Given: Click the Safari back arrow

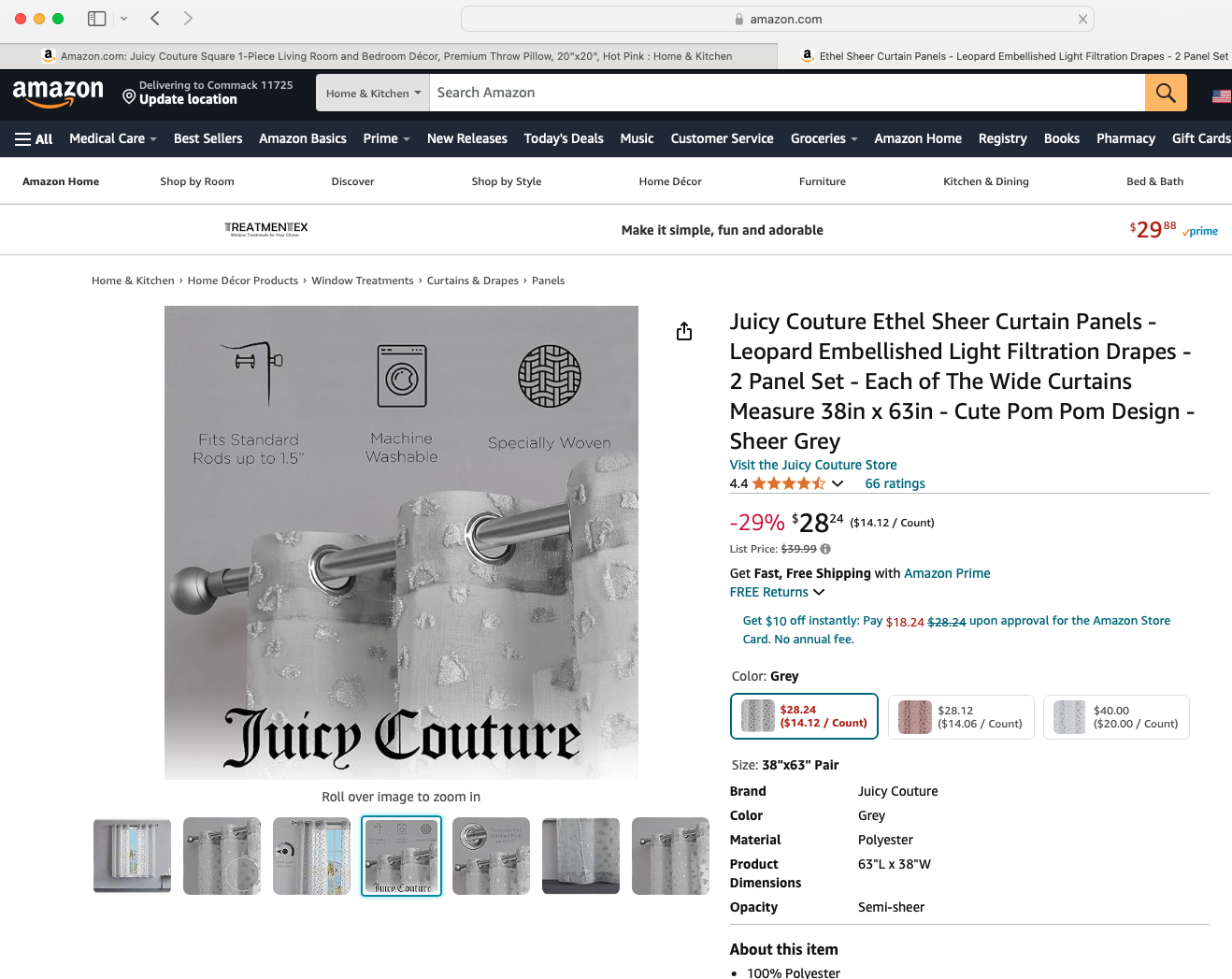Looking at the screenshot, I should click(x=155, y=19).
